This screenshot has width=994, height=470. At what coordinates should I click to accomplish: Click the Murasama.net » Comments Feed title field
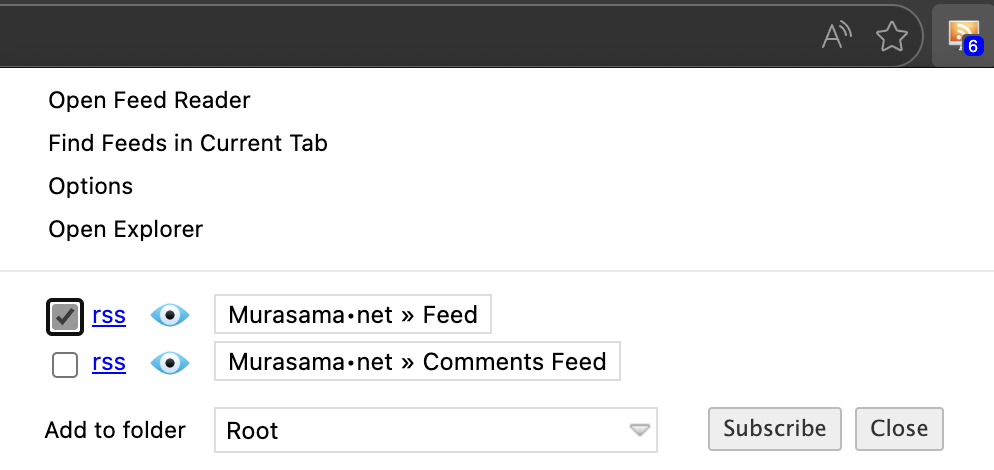pyautogui.click(x=417, y=362)
